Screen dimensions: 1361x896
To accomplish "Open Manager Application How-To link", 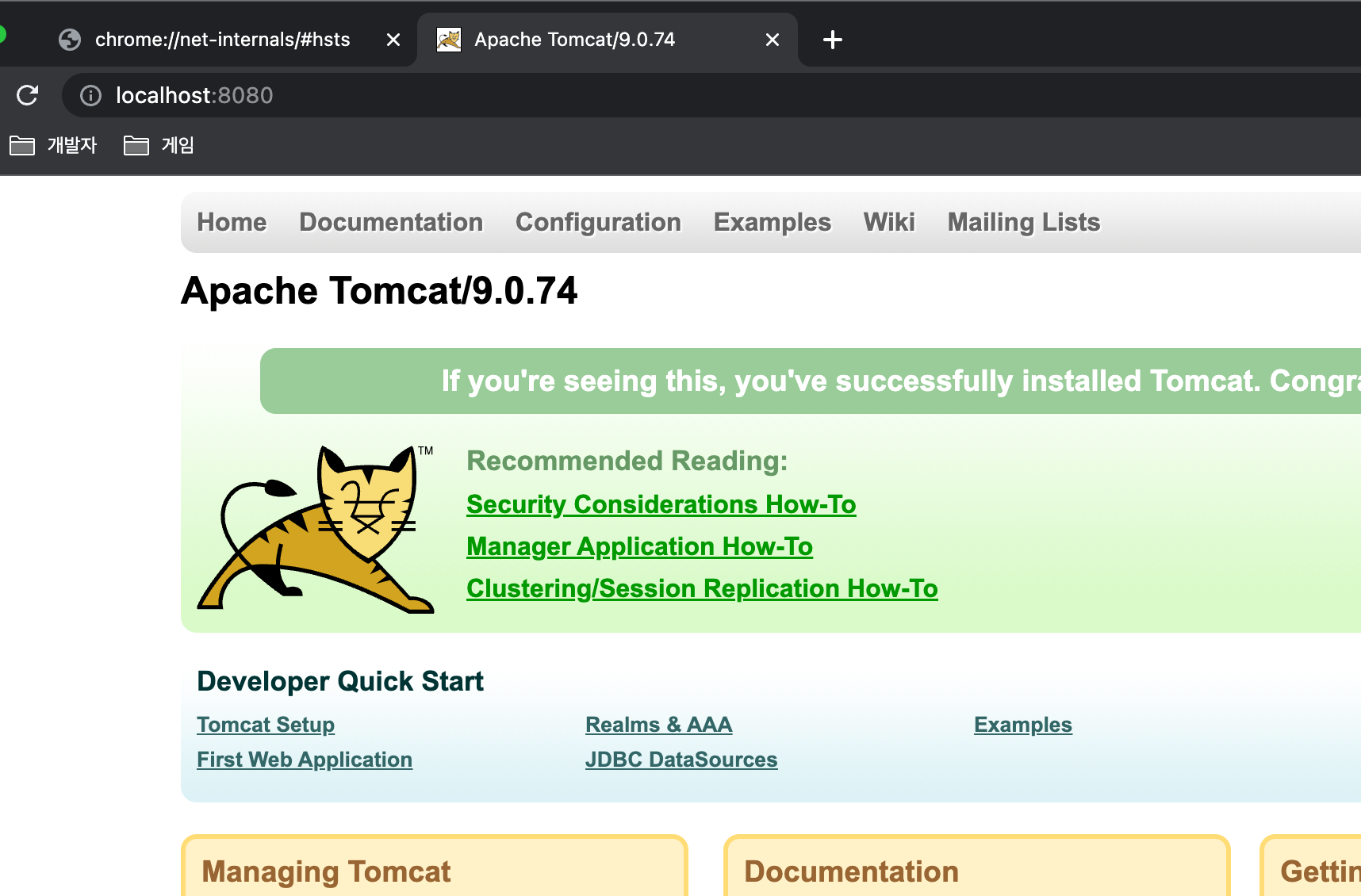I will pyautogui.click(x=639, y=546).
